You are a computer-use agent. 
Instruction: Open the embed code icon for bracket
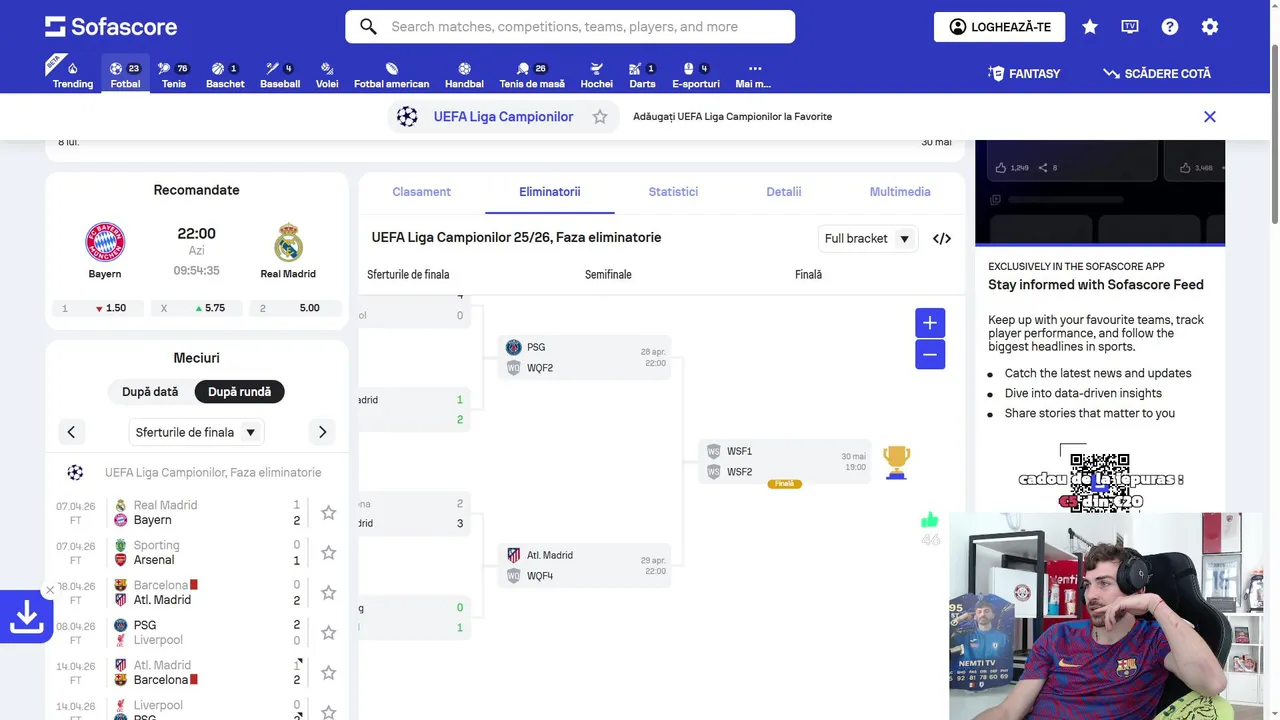tap(942, 239)
